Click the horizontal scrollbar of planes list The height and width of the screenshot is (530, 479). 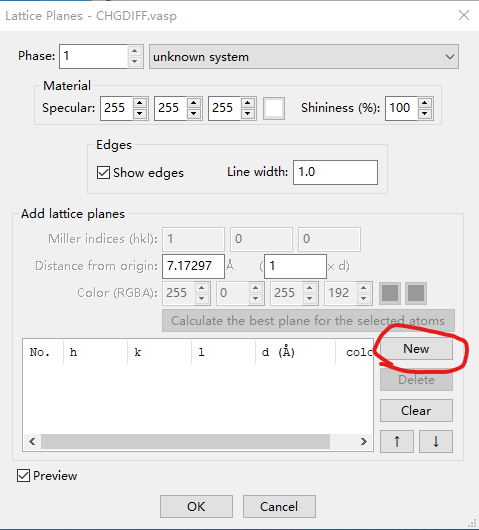(x=185, y=441)
